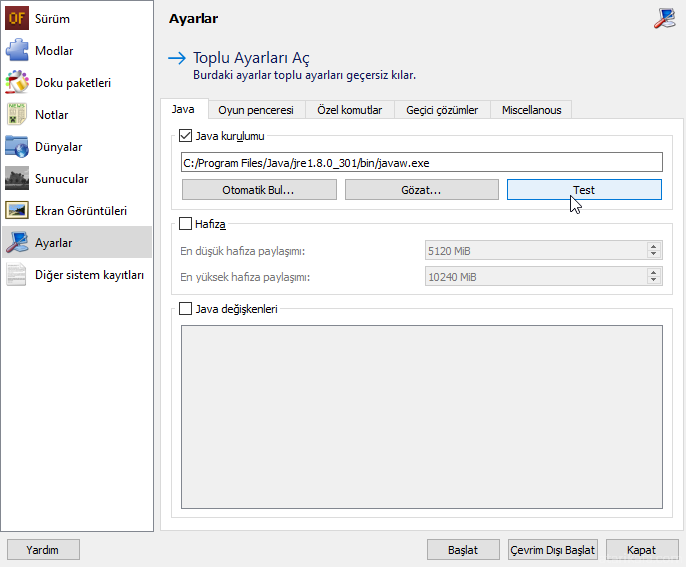Select Ayarlar in the sidebar
This screenshot has width=686, height=567.
(77, 242)
